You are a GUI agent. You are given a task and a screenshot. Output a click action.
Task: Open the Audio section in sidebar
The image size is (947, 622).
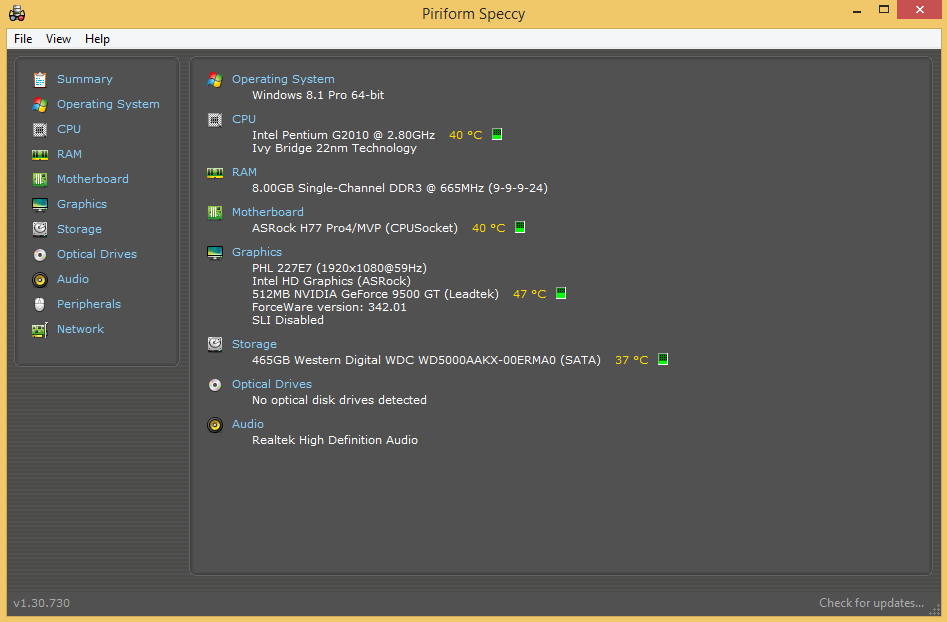[72, 279]
